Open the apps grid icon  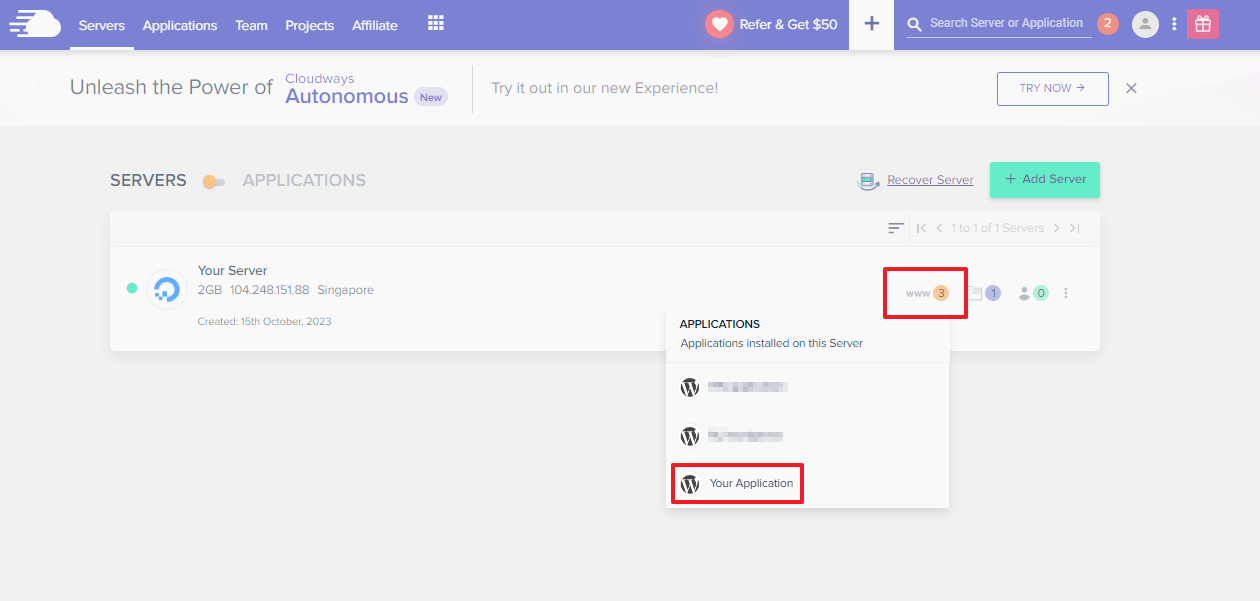(436, 24)
